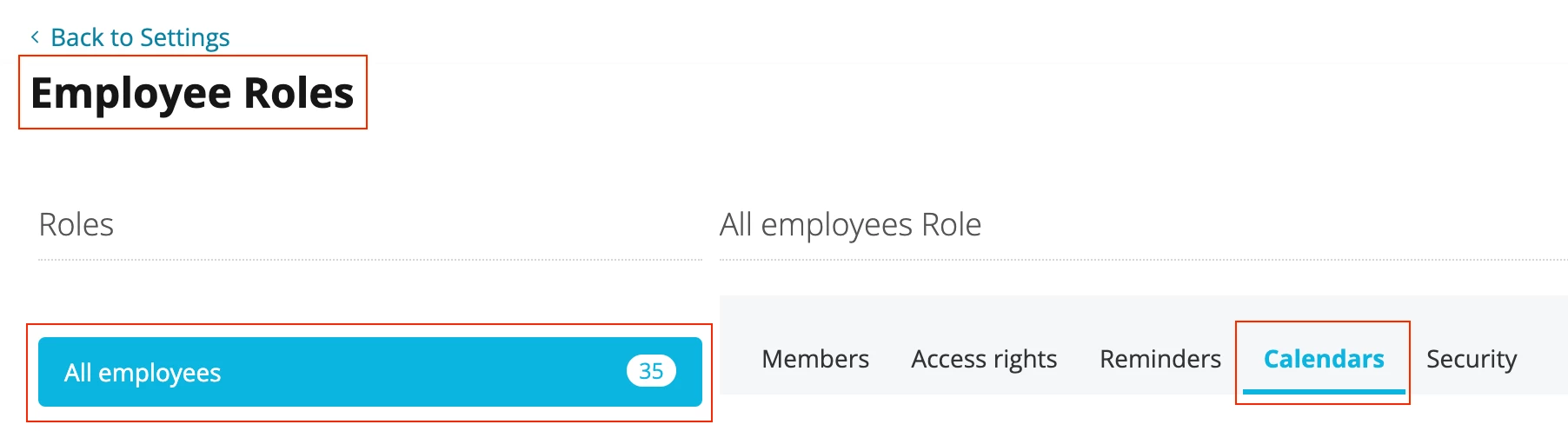Click the Roles section heading
This screenshot has height=431, width=1568.
click(76, 224)
